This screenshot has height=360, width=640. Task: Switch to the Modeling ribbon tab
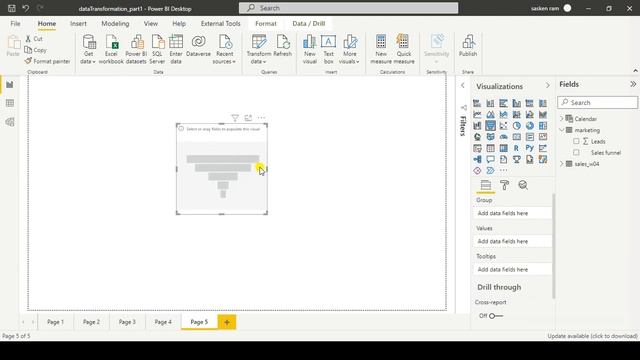pos(115,24)
